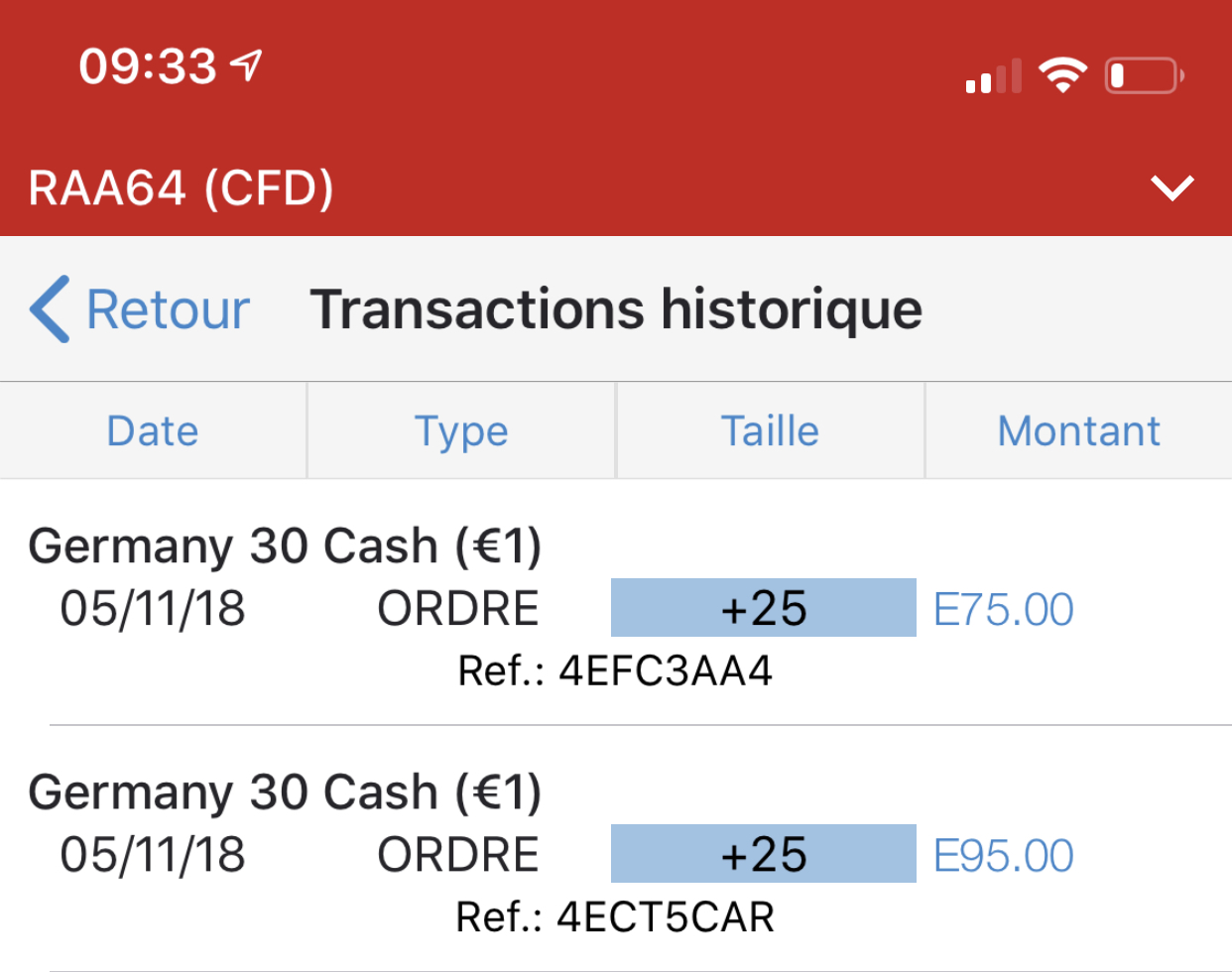Select the Taille column header

pos(770,431)
